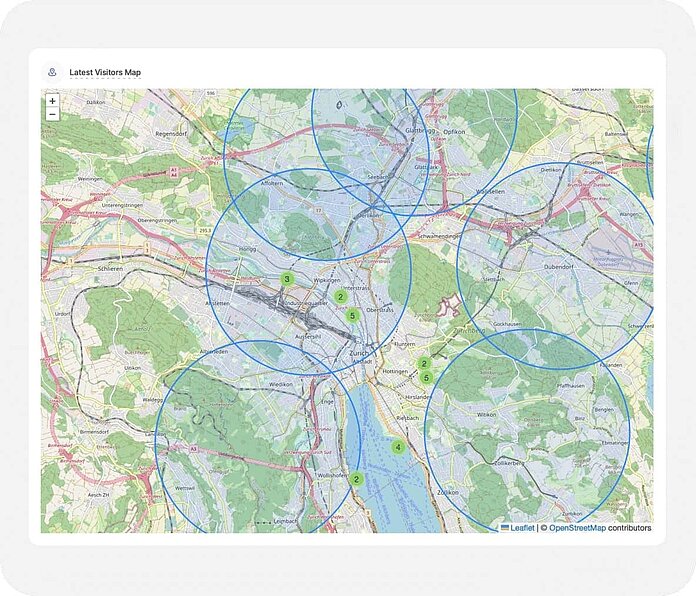Select cluster marker 5 near Oberstrass

pos(352,315)
